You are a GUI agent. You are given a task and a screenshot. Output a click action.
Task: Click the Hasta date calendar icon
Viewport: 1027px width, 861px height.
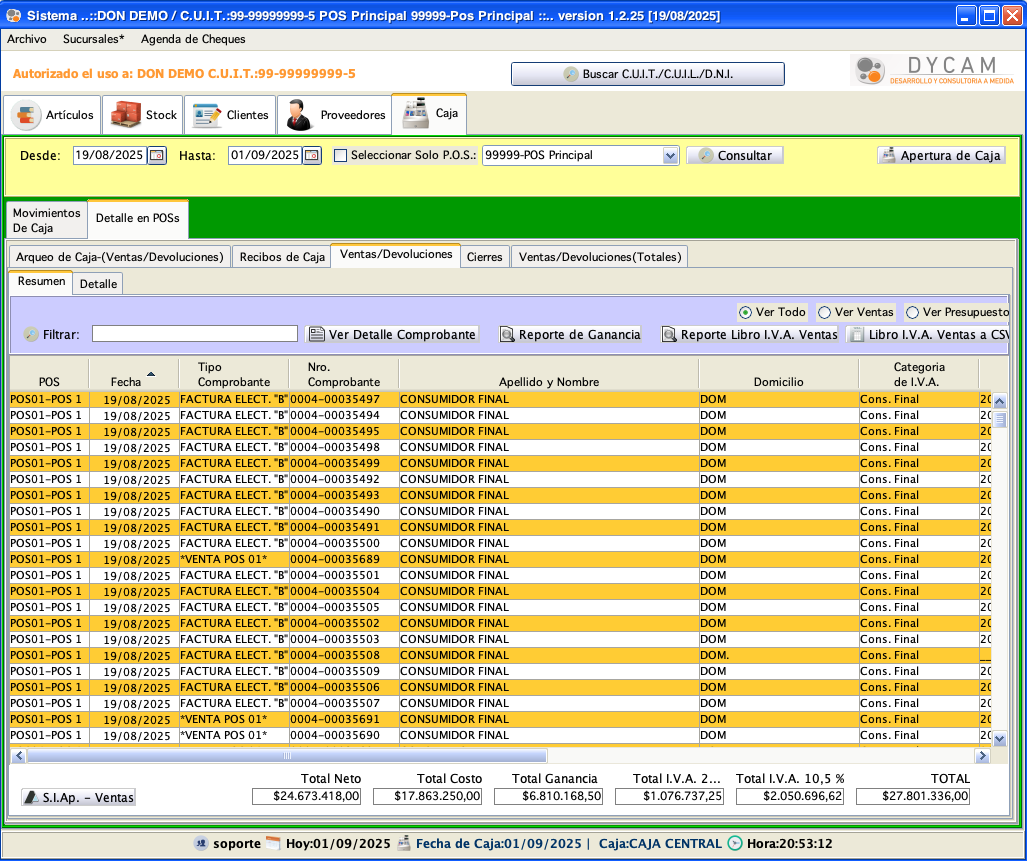[312, 155]
